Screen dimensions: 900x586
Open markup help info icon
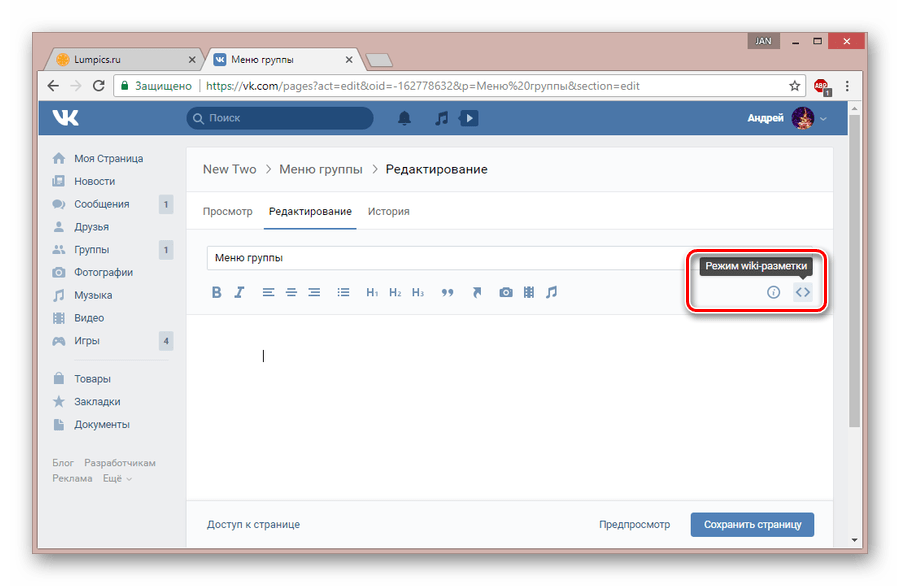coord(774,292)
